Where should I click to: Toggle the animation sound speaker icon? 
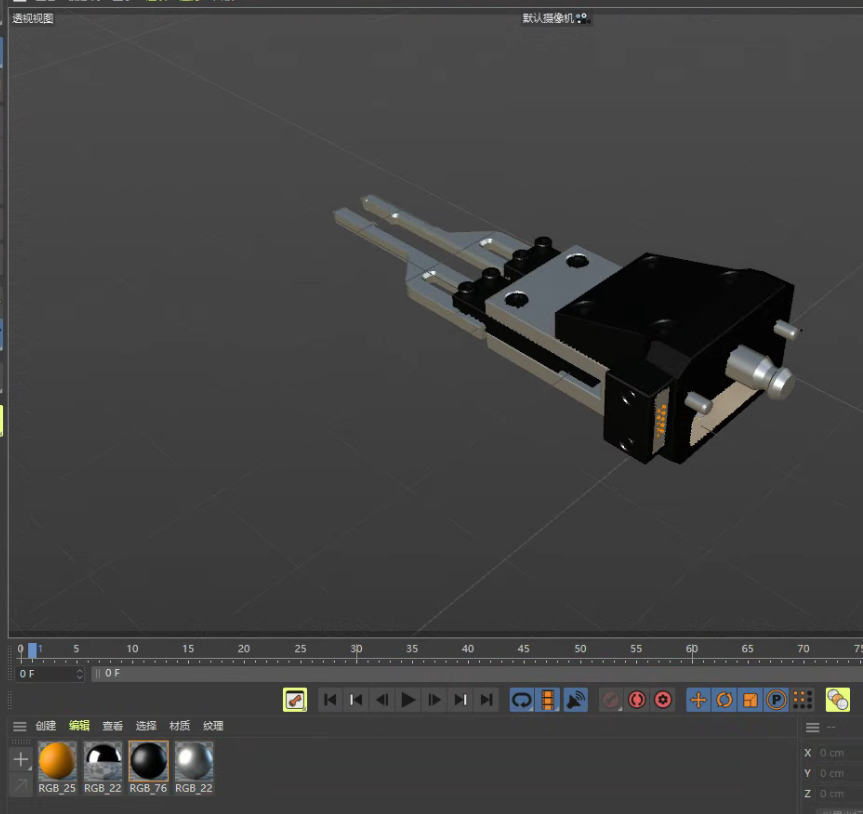coord(575,700)
